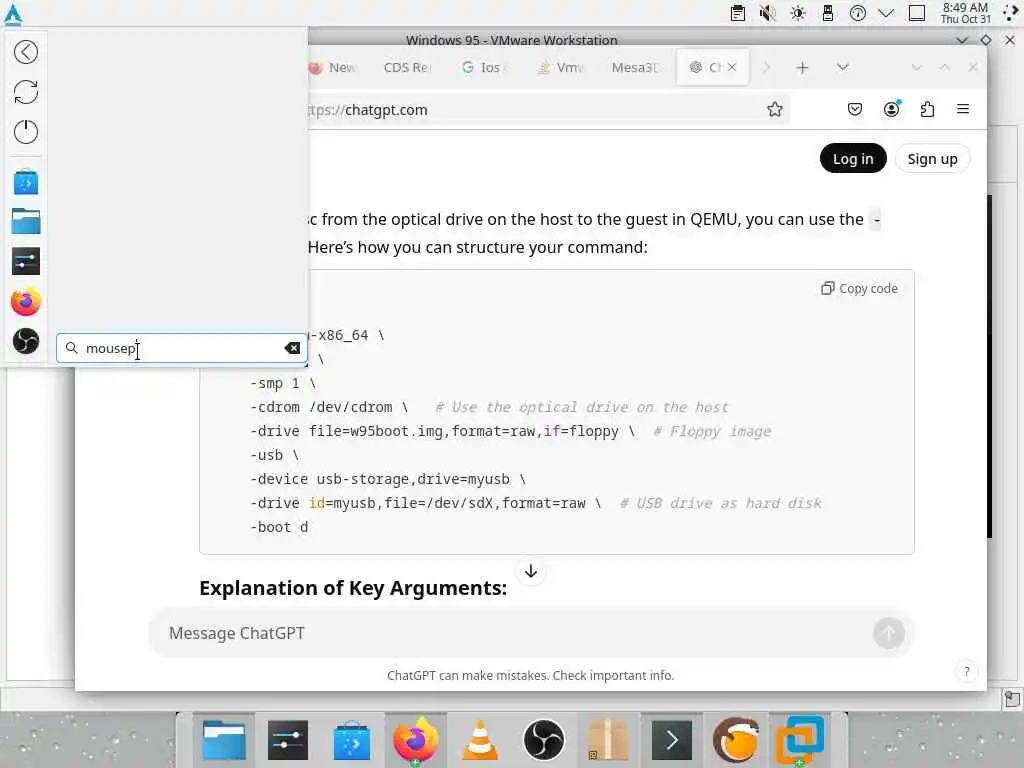1024x768 pixels.
Task: Click the power off icon in launcher
Action: point(26,132)
